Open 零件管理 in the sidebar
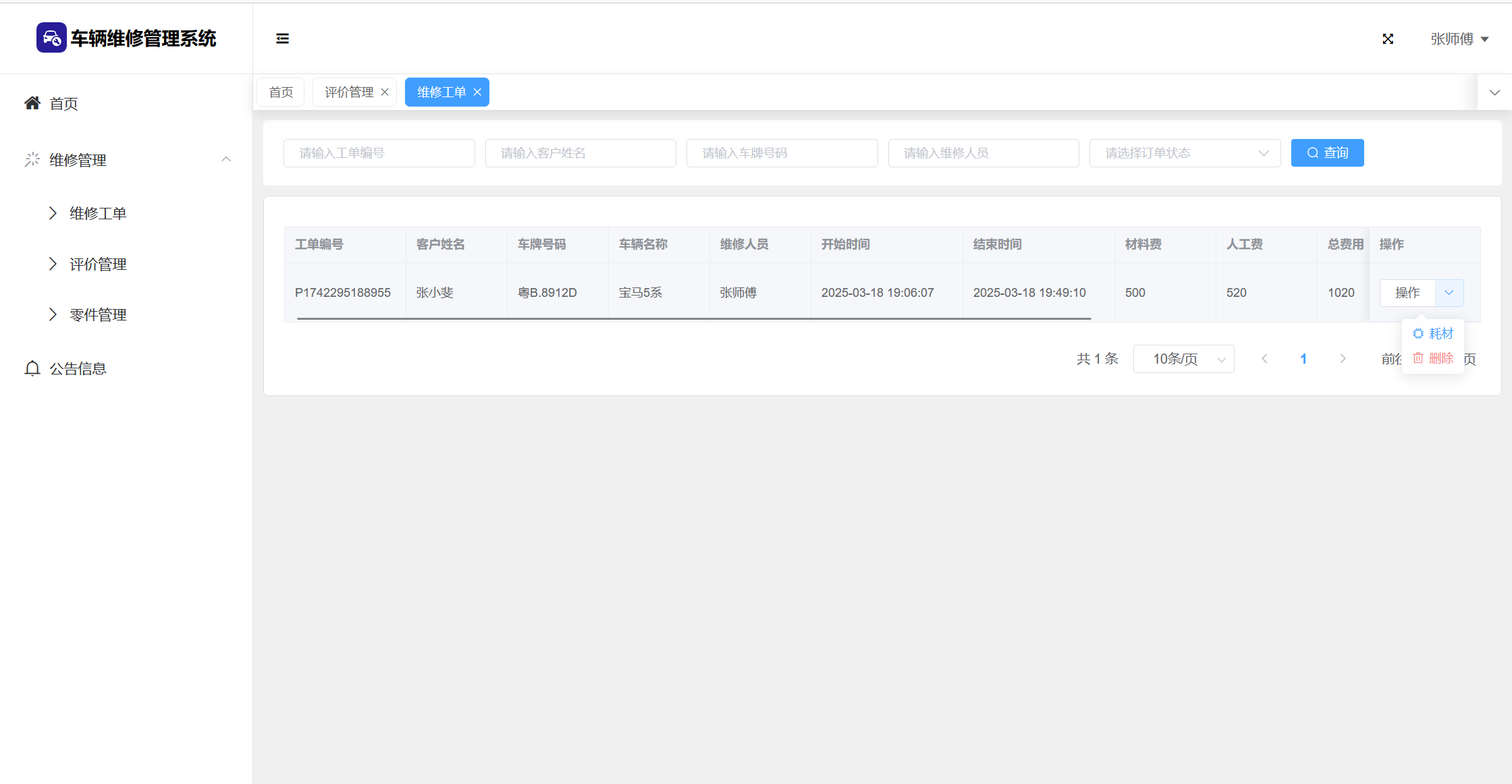The image size is (1512, 784). pos(98,315)
